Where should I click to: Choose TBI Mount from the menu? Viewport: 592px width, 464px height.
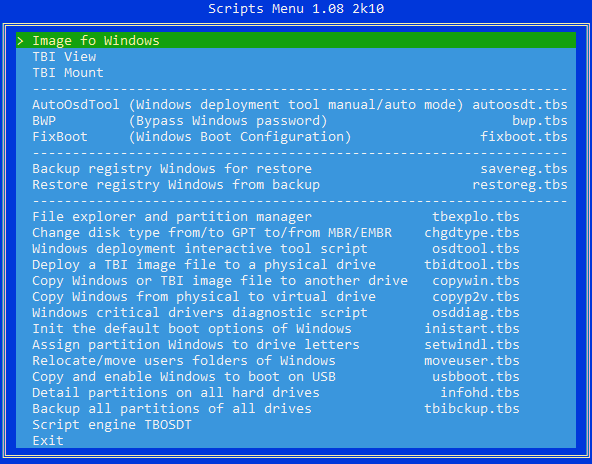pyautogui.click(x=296, y=72)
